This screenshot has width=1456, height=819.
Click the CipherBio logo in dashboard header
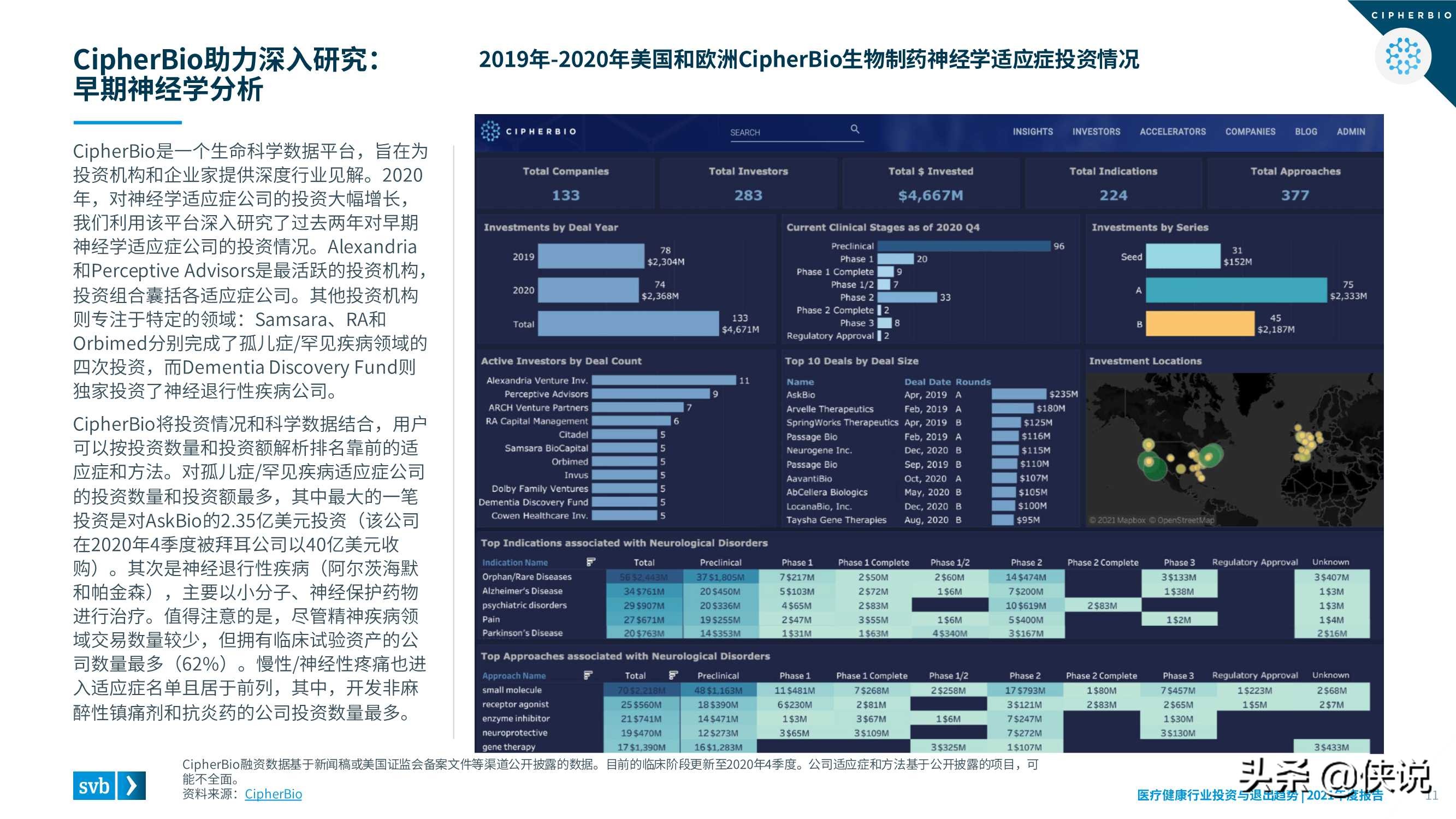[x=529, y=131]
